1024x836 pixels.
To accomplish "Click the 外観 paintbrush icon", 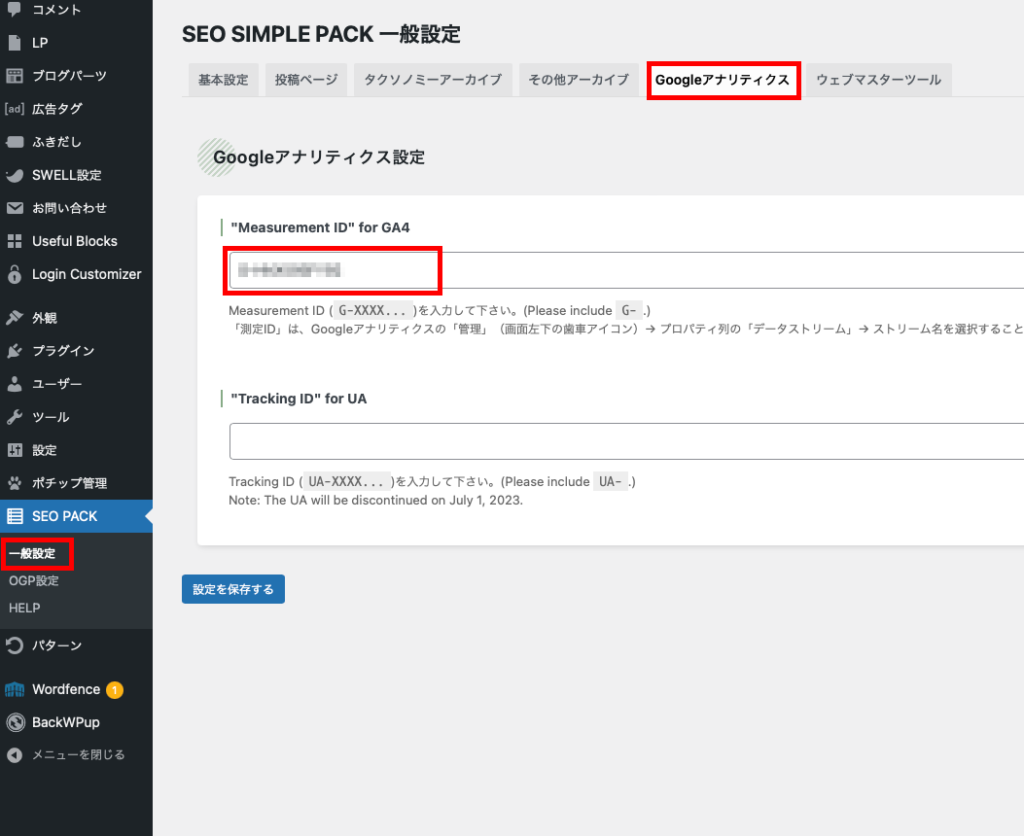I will 14,318.
